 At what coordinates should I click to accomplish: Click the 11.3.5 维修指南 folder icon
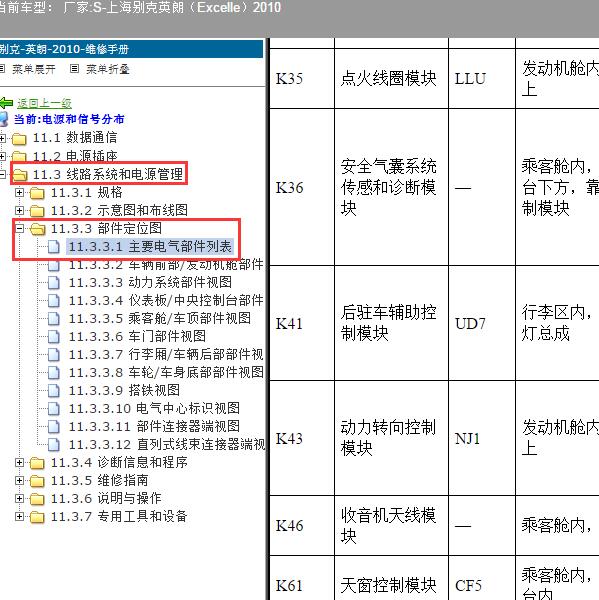(x=37, y=481)
